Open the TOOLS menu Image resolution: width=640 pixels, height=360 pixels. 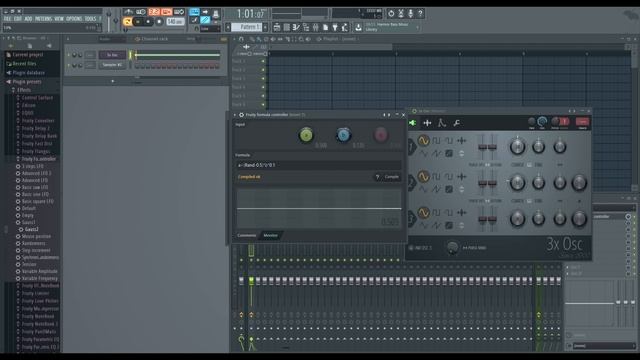(x=90, y=19)
